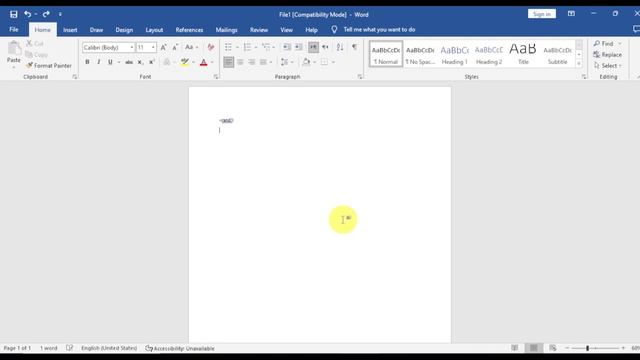Sort the selected text
The height and width of the screenshot is (360, 640).
(x=340, y=47)
